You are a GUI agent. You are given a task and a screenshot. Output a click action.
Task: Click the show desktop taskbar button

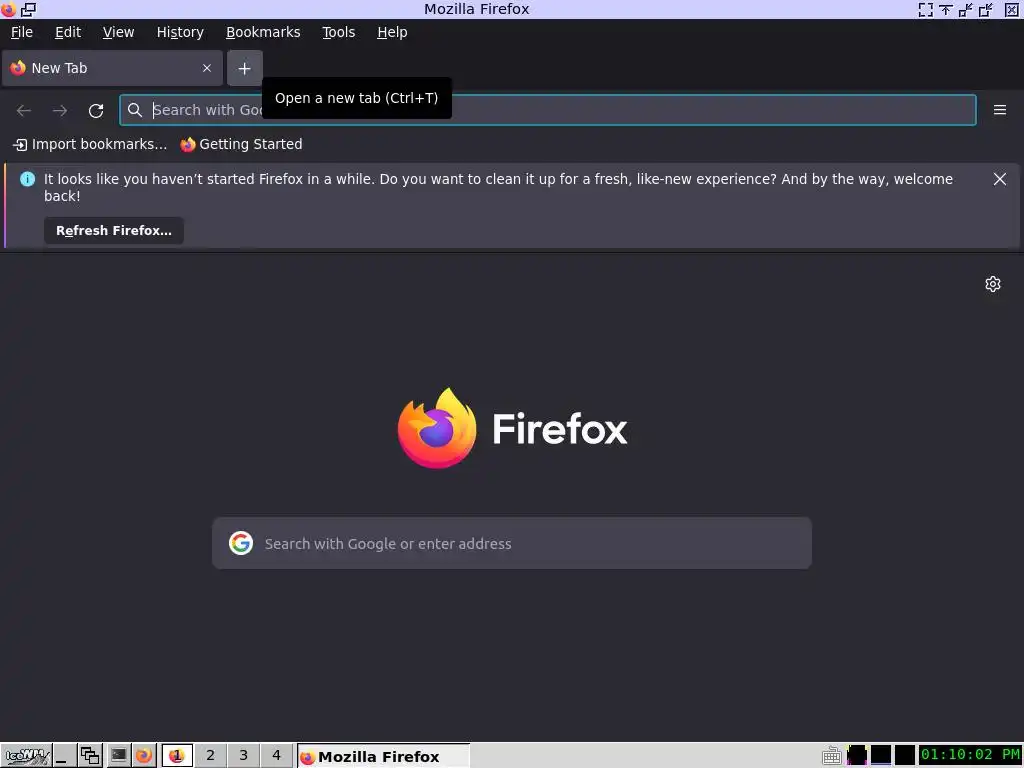coord(64,756)
